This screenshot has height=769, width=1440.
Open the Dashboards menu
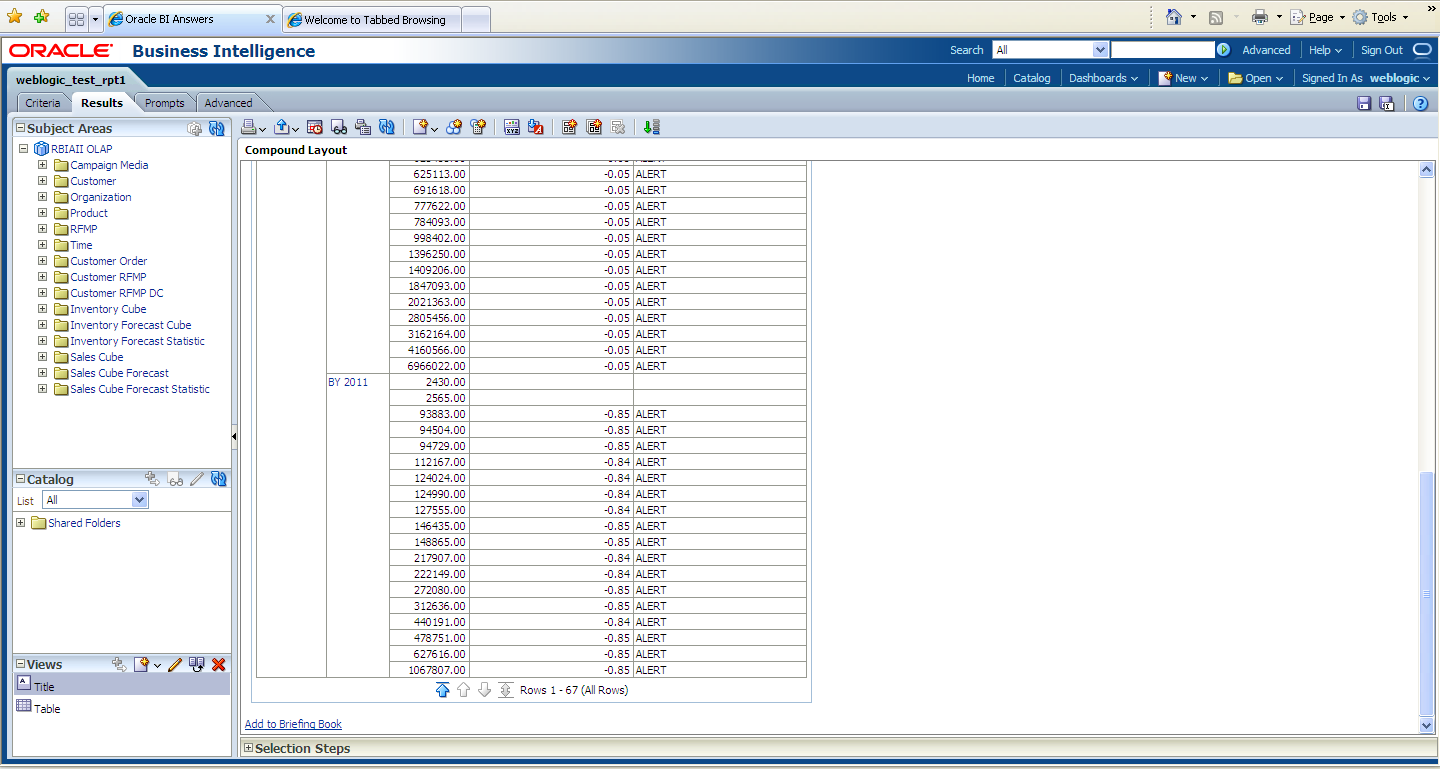click(x=1103, y=78)
